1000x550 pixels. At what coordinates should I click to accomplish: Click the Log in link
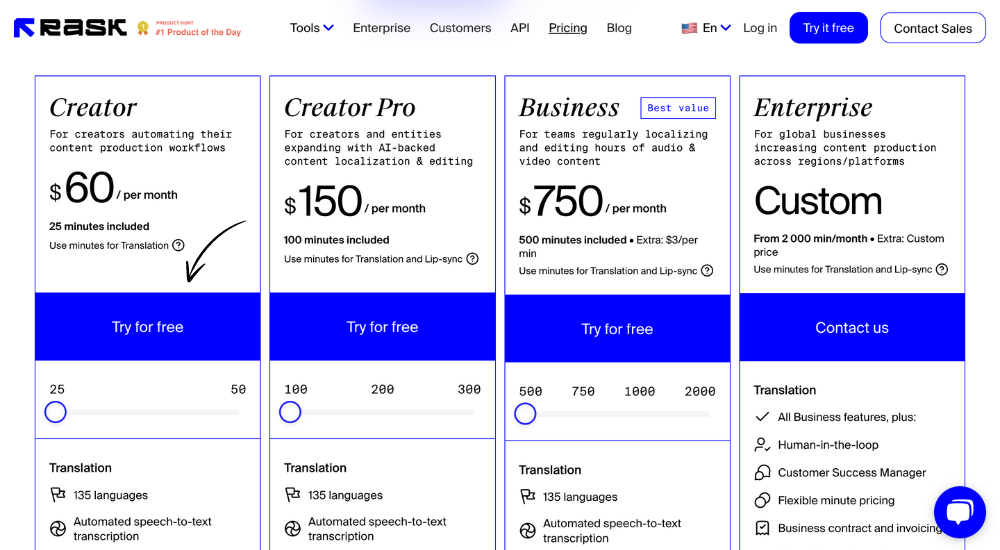click(760, 28)
